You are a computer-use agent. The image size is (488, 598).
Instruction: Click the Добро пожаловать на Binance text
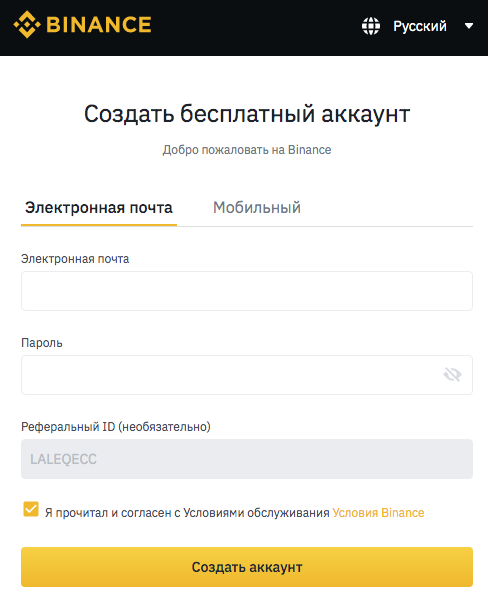click(247, 150)
